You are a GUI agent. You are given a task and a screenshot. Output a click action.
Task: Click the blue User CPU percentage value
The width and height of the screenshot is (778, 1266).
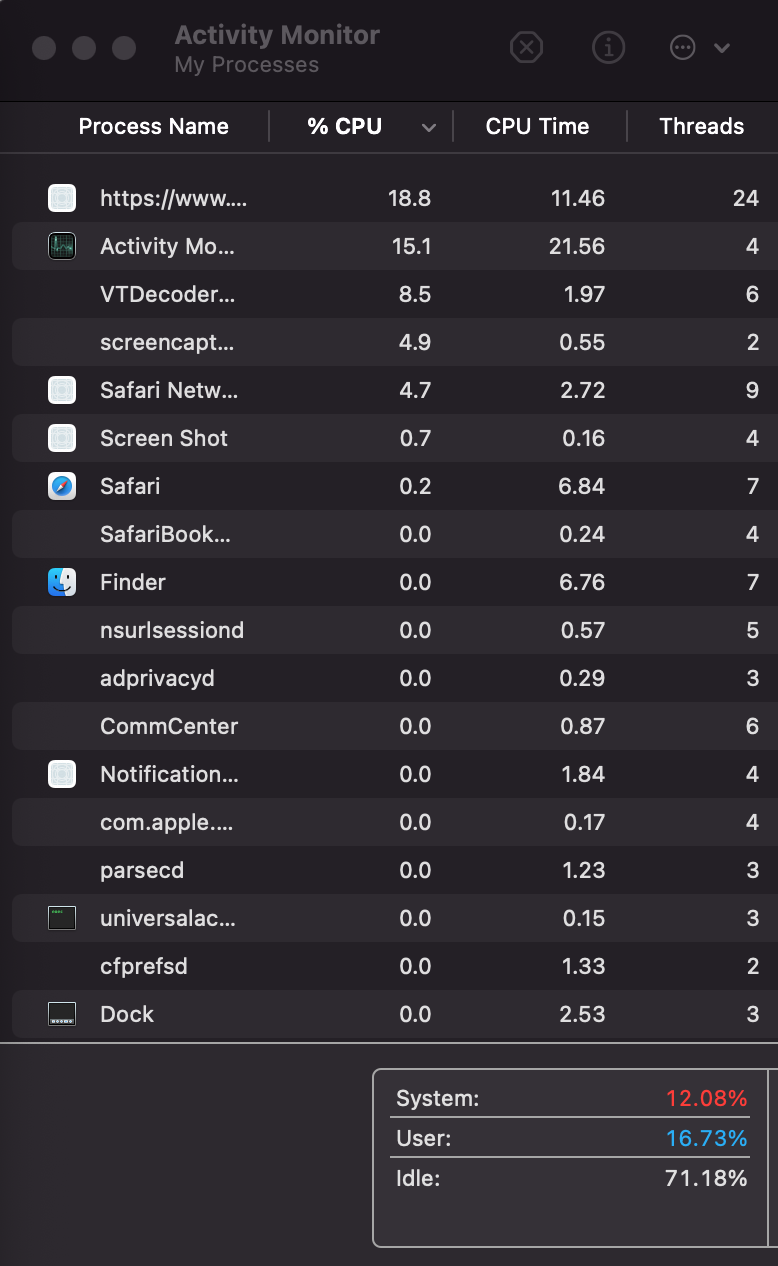(x=706, y=1138)
